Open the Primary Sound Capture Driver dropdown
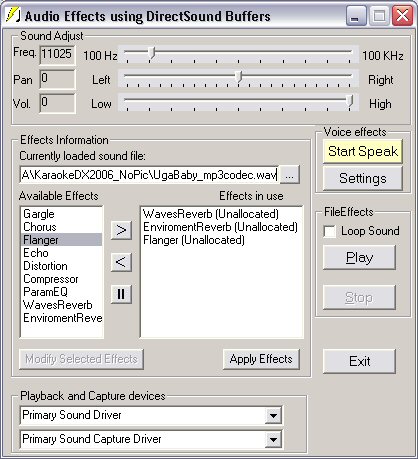418x459 pixels. click(273, 439)
